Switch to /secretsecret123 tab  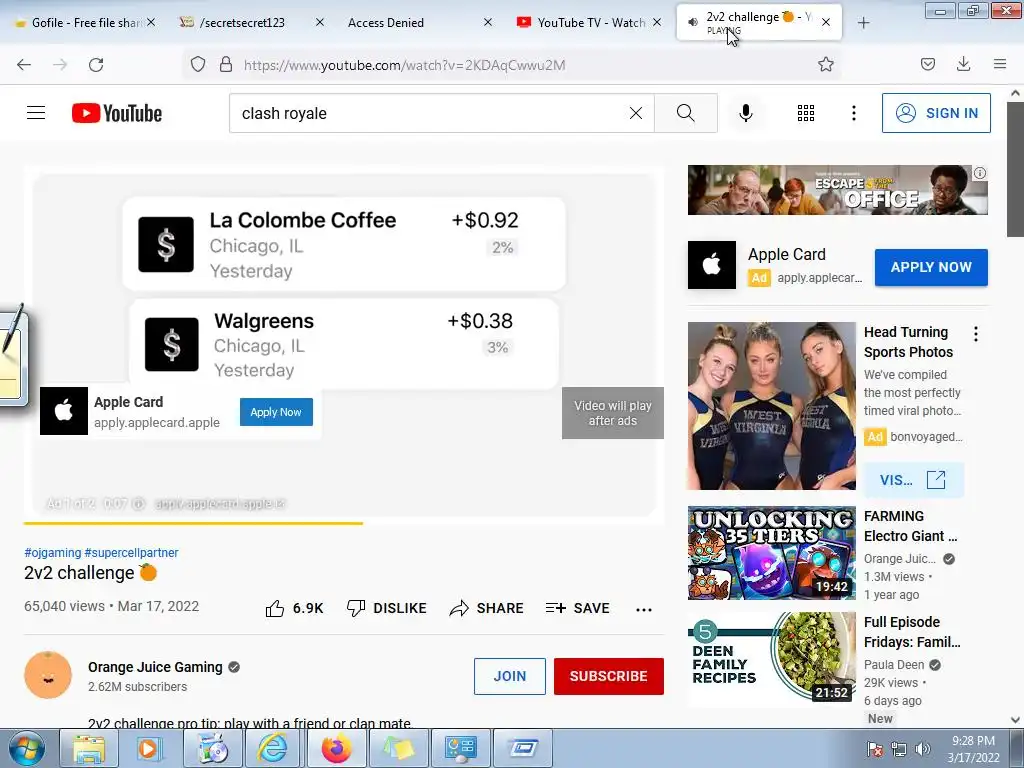coord(252,23)
